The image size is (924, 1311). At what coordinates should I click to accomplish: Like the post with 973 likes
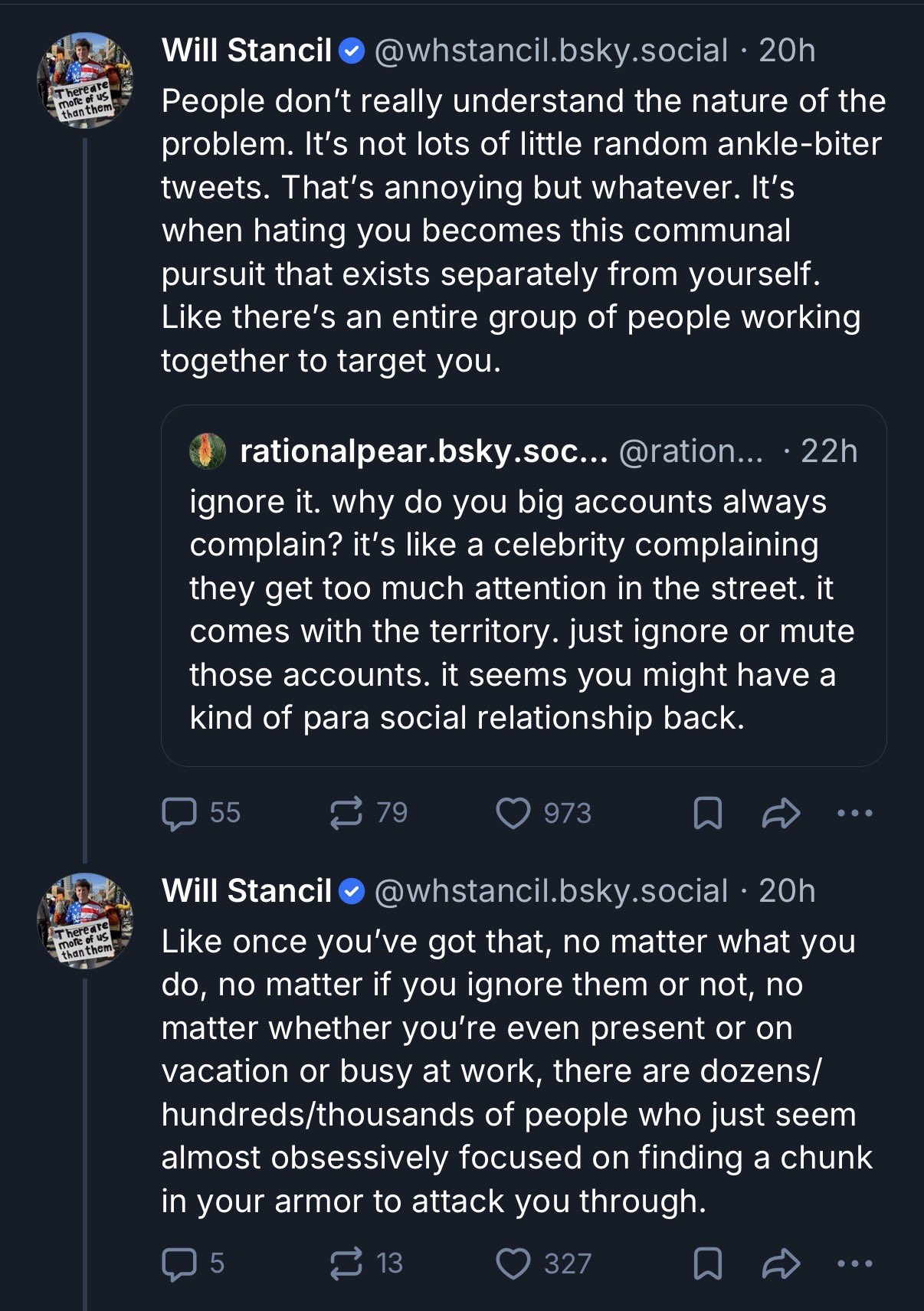(513, 813)
